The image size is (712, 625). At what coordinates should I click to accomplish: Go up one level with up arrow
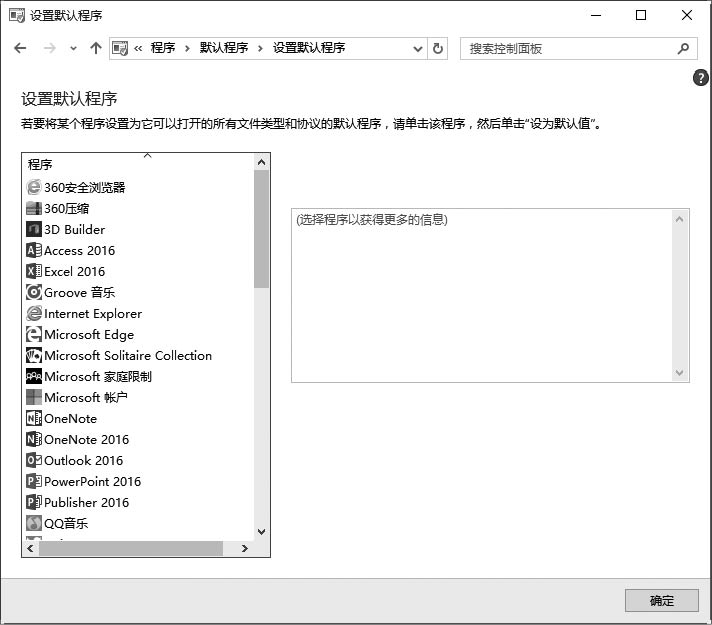(96, 48)
